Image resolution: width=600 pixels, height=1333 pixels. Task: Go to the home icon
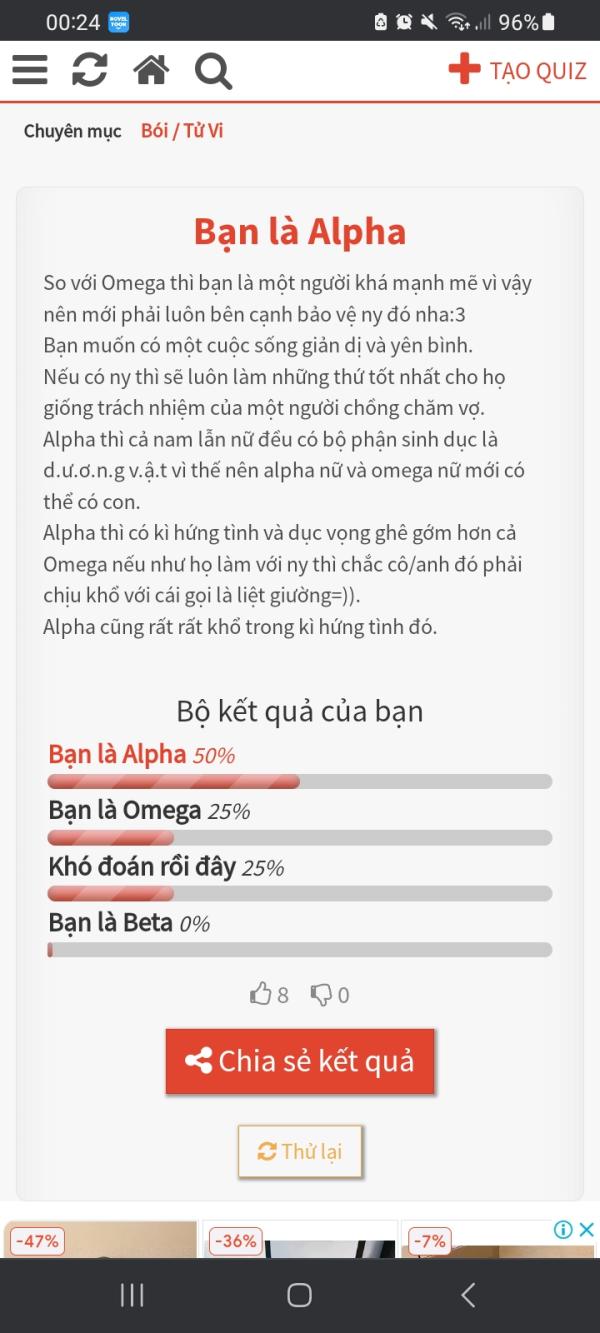(151, 70)
